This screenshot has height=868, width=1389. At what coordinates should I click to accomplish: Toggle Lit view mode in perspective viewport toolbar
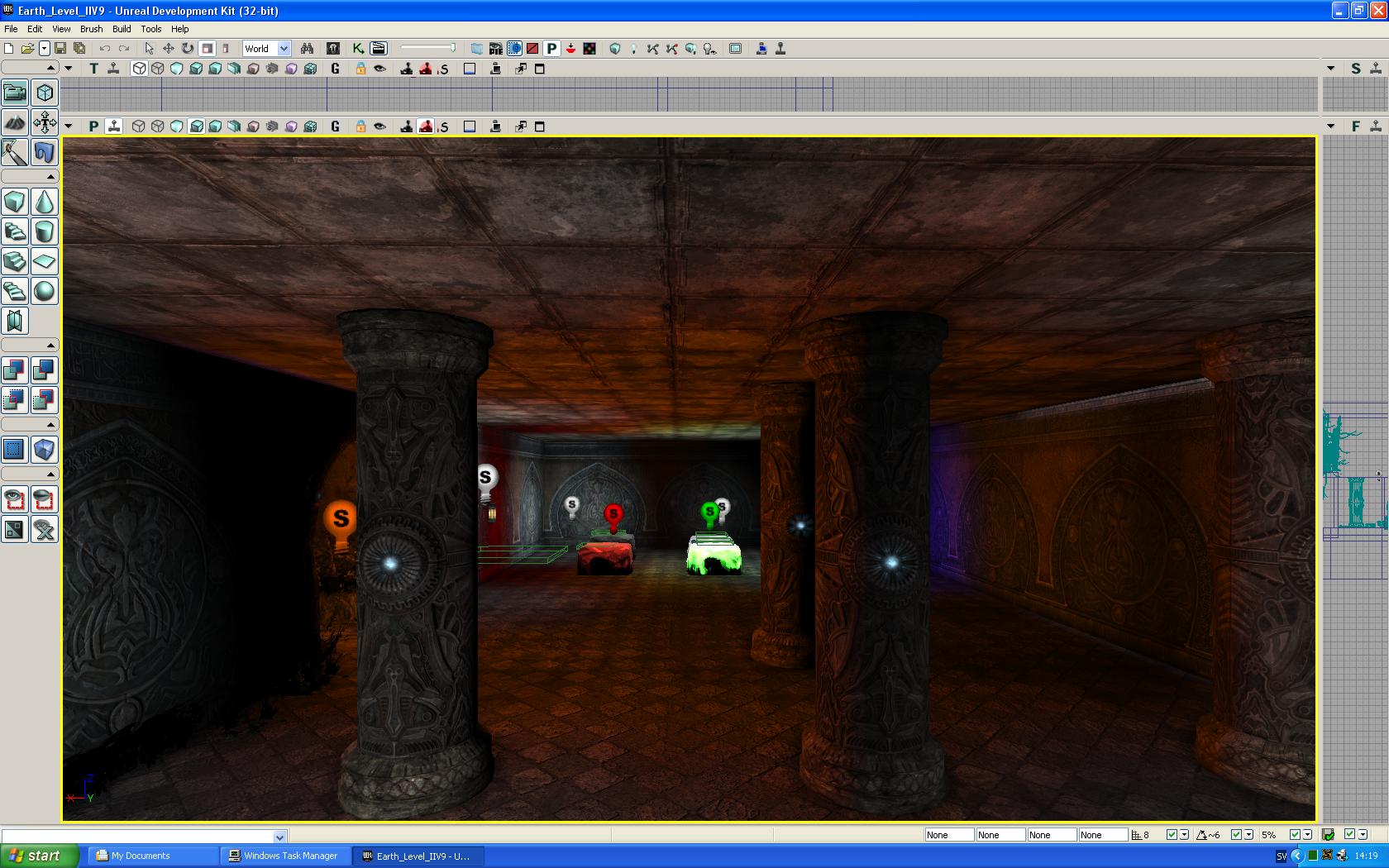tap(196, 126)
